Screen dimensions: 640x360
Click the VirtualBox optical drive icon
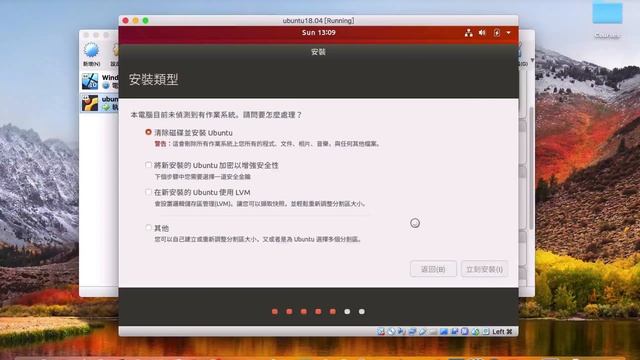[391, 331]
